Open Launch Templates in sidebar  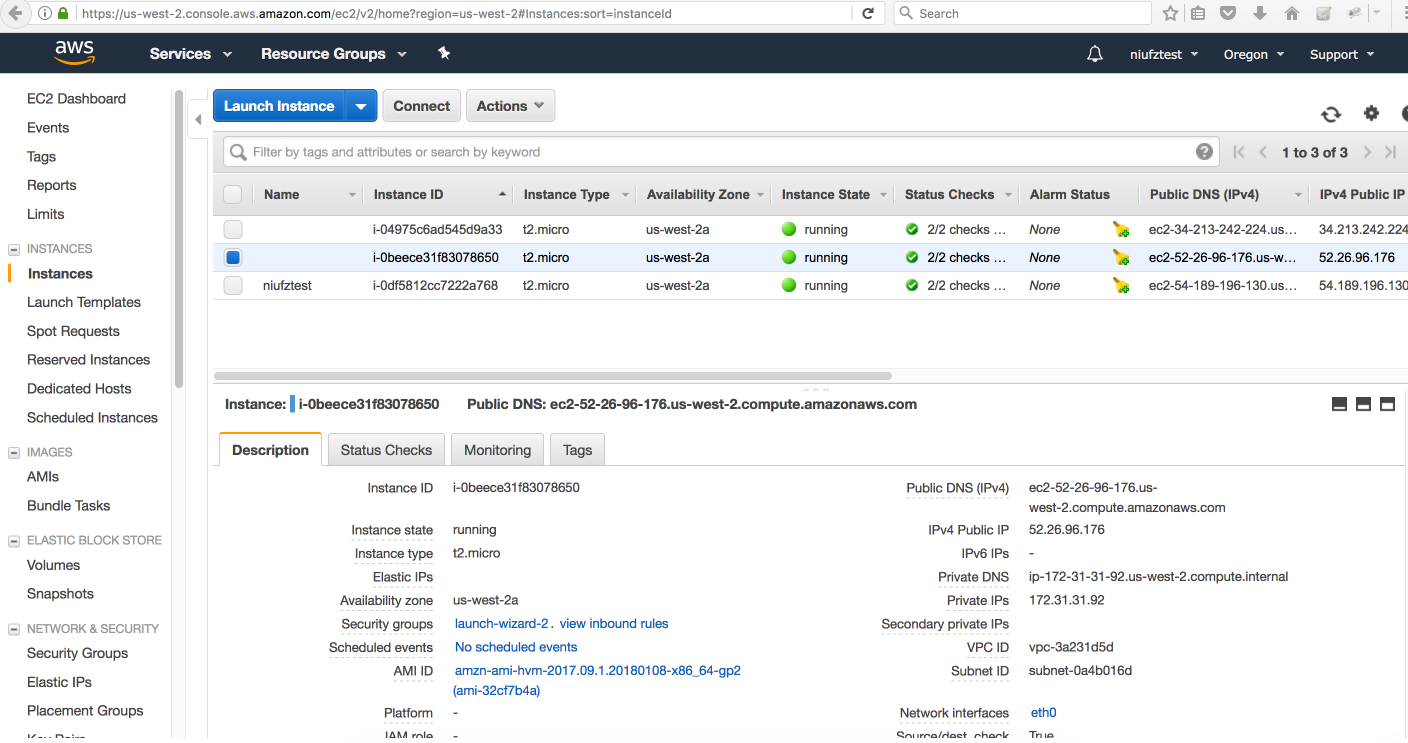coord(84,302)
